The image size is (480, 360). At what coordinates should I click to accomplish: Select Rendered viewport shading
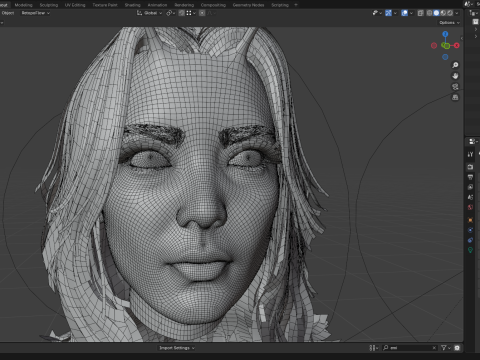450,13
